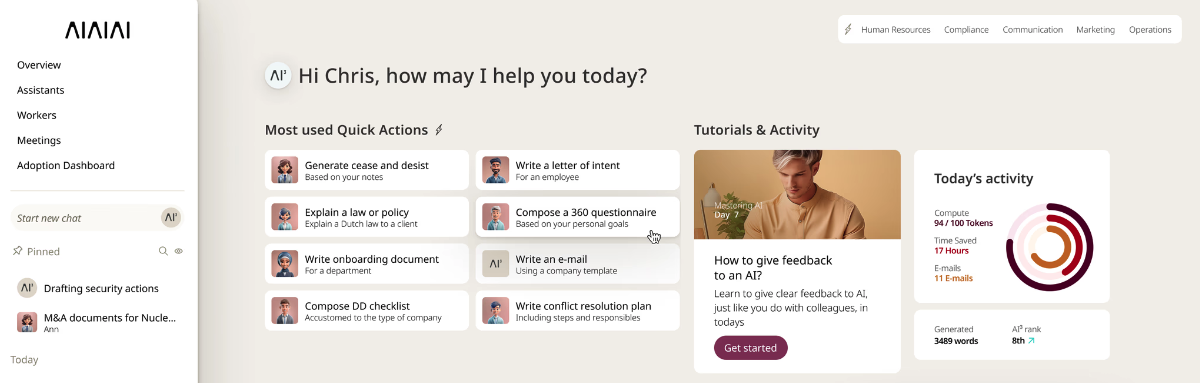
Task: Click the AI icon on Write an e-mail
Action: pos(495,263)
